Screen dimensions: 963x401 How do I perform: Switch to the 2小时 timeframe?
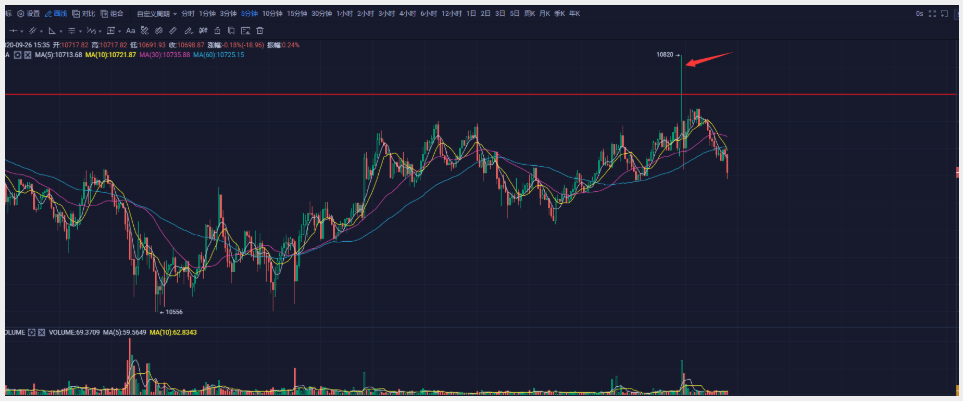click(x=365, y=14)
